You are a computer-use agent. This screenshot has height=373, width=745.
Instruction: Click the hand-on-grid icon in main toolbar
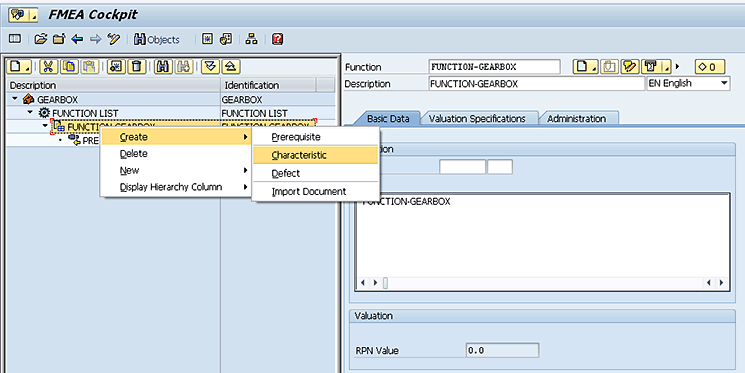226,39
